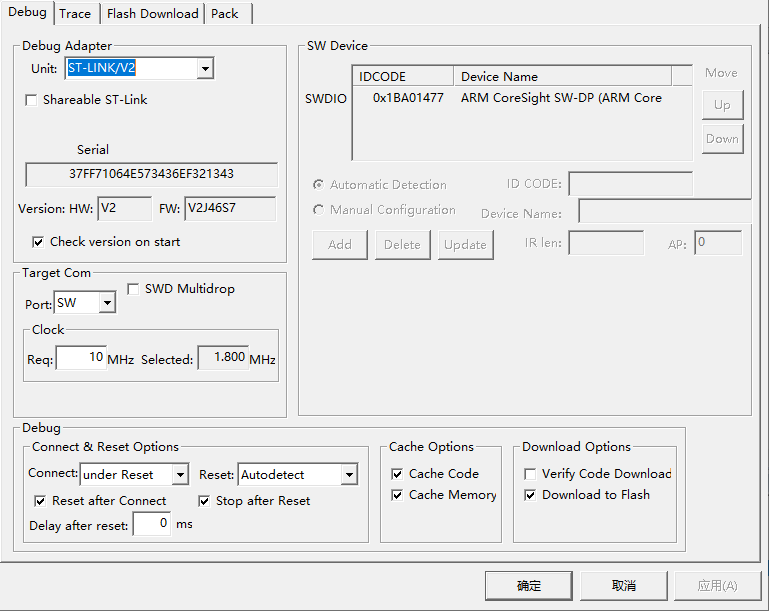Viewport: 769px width, 611px height.
Task: Click the IR len input field
Action: 606,243
